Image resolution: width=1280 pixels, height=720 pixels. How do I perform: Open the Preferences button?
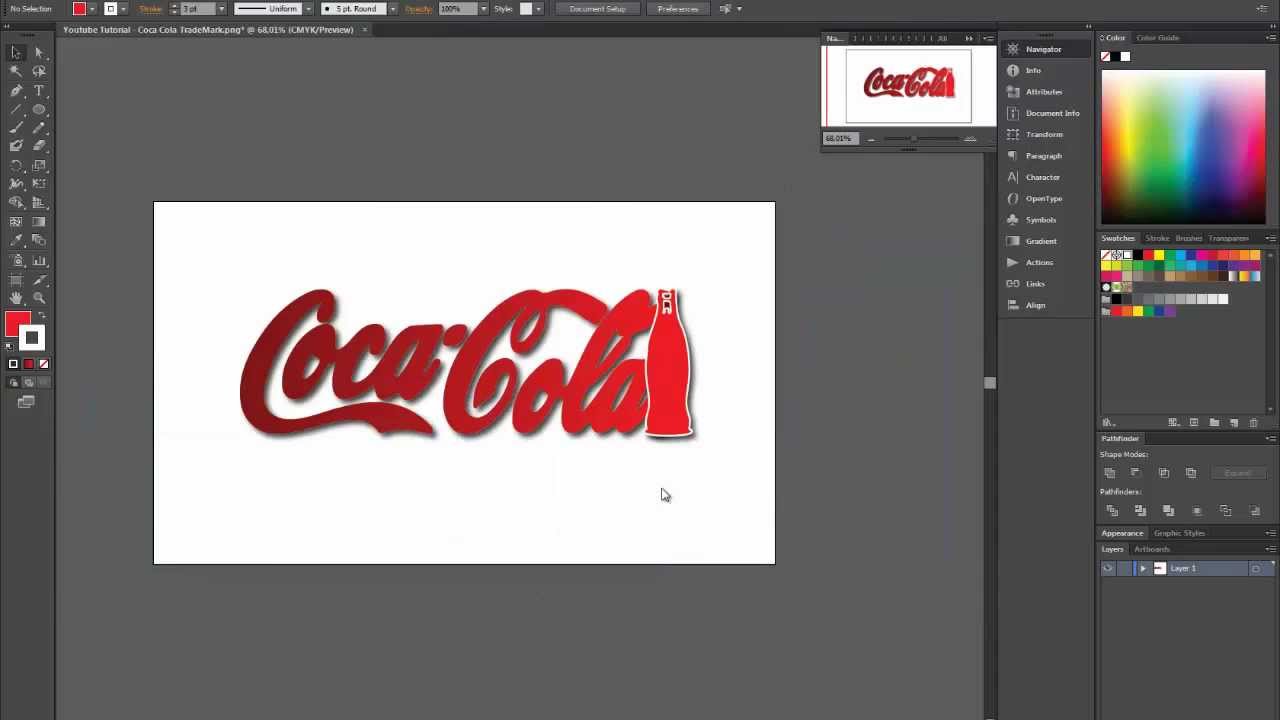coord(678,9)
